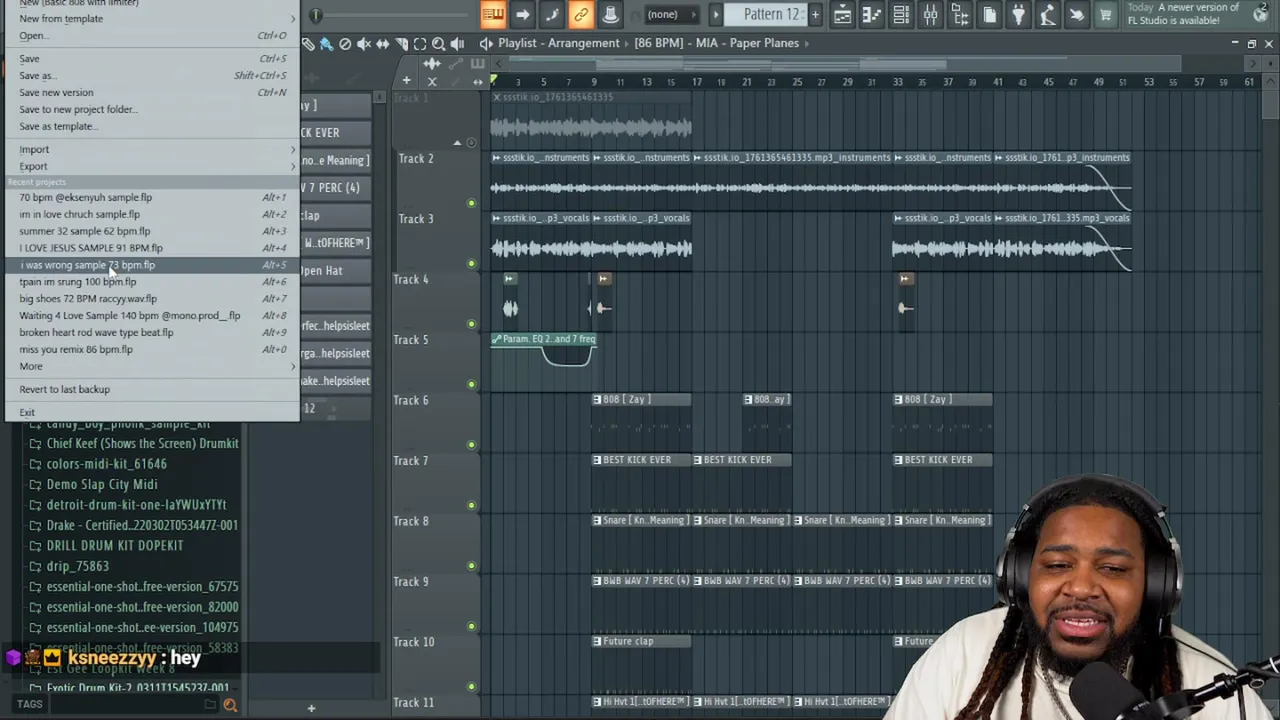
Task: Toggle the orange link multilink button
Action: click(x=580, y=14)
